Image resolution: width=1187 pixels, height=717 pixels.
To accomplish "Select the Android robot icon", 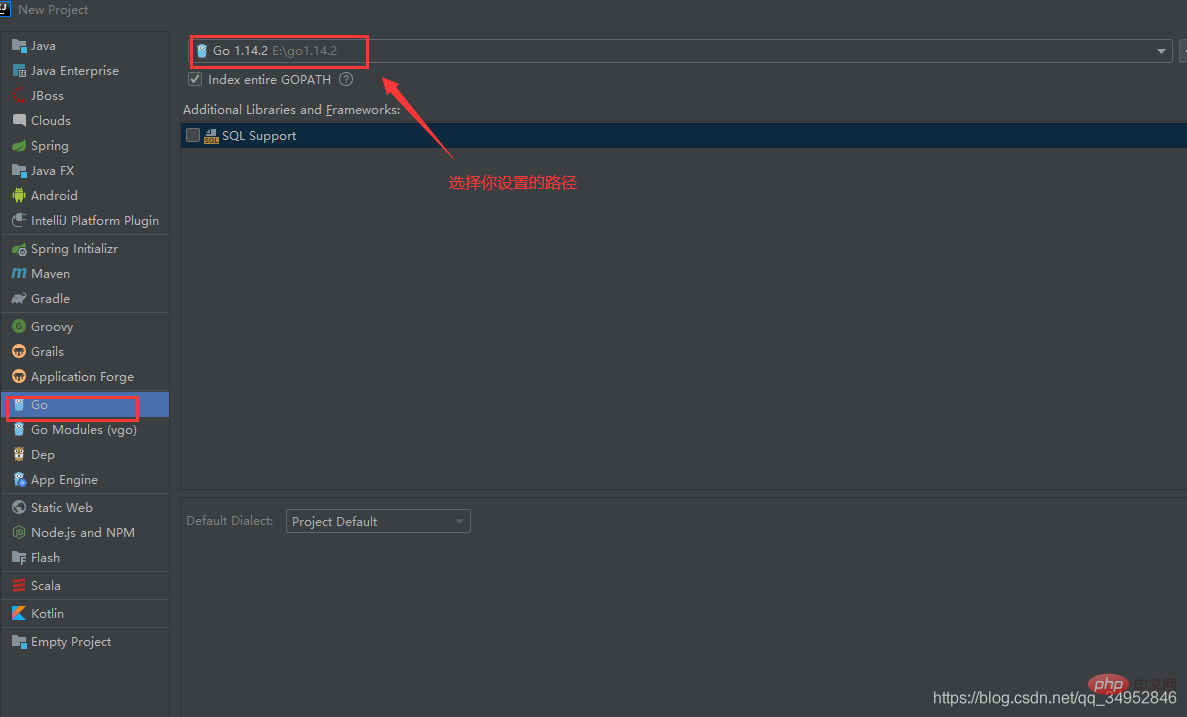I will [x=19, y=195].
